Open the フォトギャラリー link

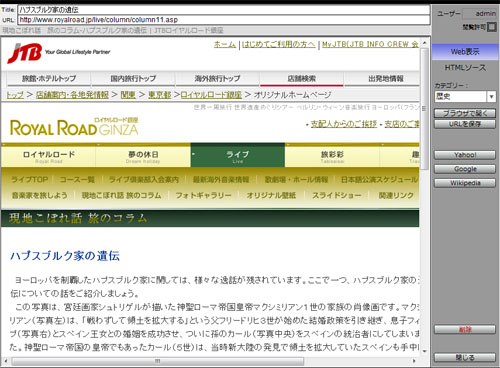point(203,195)
